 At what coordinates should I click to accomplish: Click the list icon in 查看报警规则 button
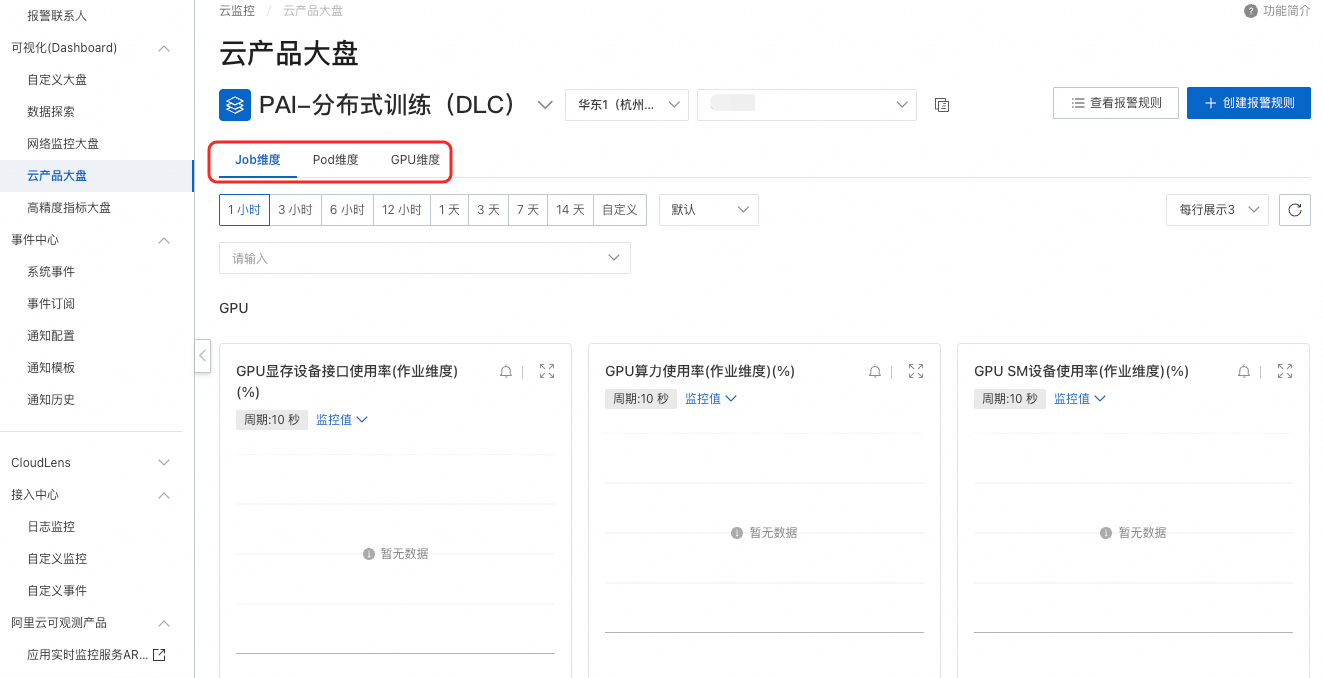coord(1078,103)
